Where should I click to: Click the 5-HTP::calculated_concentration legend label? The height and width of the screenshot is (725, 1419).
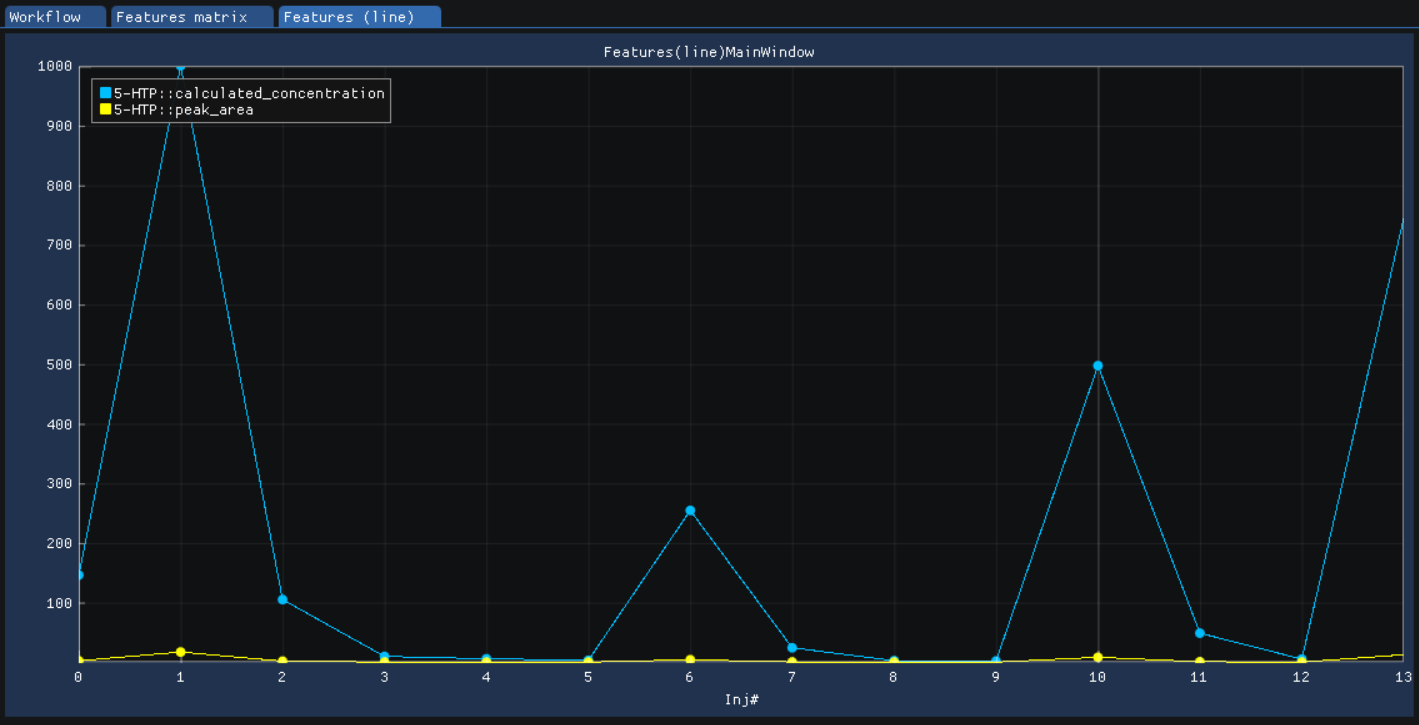[x=249, y=93]
